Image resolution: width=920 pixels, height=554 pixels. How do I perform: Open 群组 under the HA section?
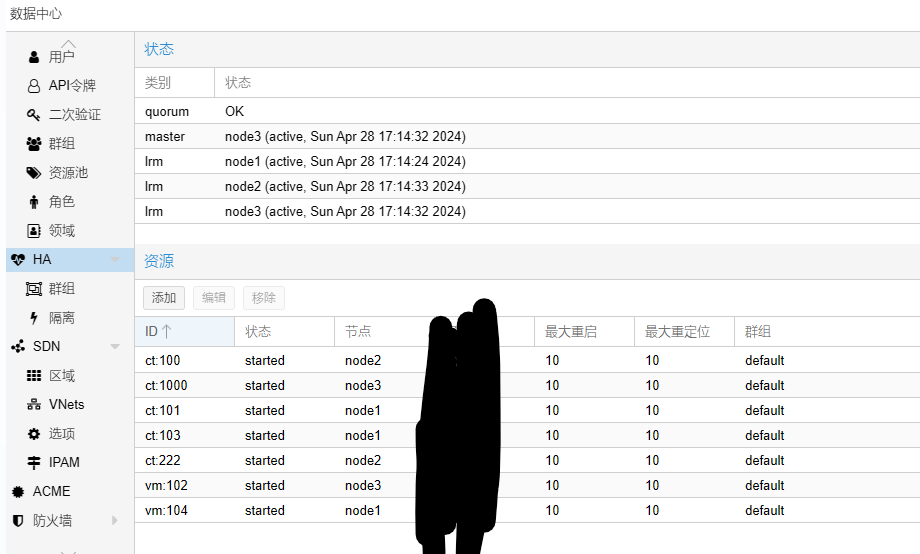pos(62,289)
